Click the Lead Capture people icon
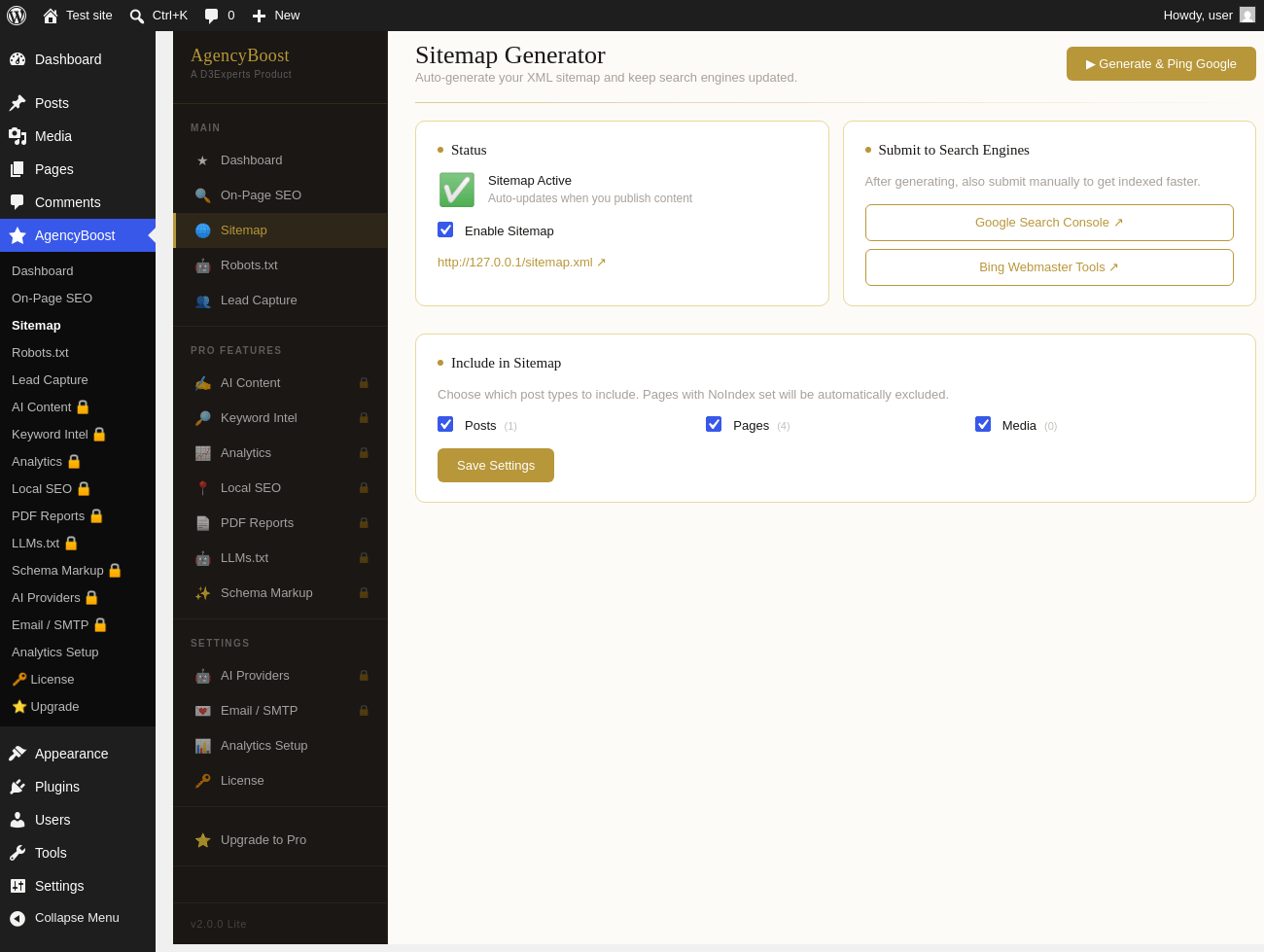The height and width of the screenshot is (952, 1264). pyautogui.click(x=202, y=300)
